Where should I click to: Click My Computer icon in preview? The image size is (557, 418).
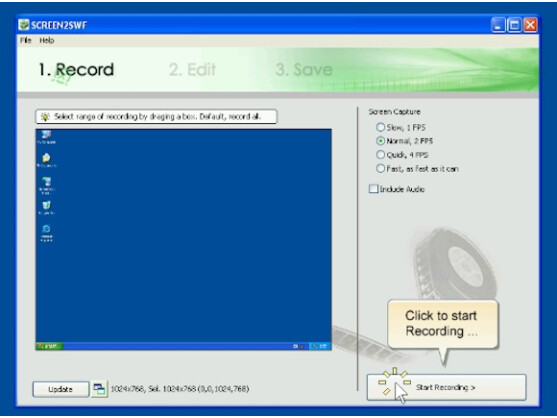[x=46, y=137]
